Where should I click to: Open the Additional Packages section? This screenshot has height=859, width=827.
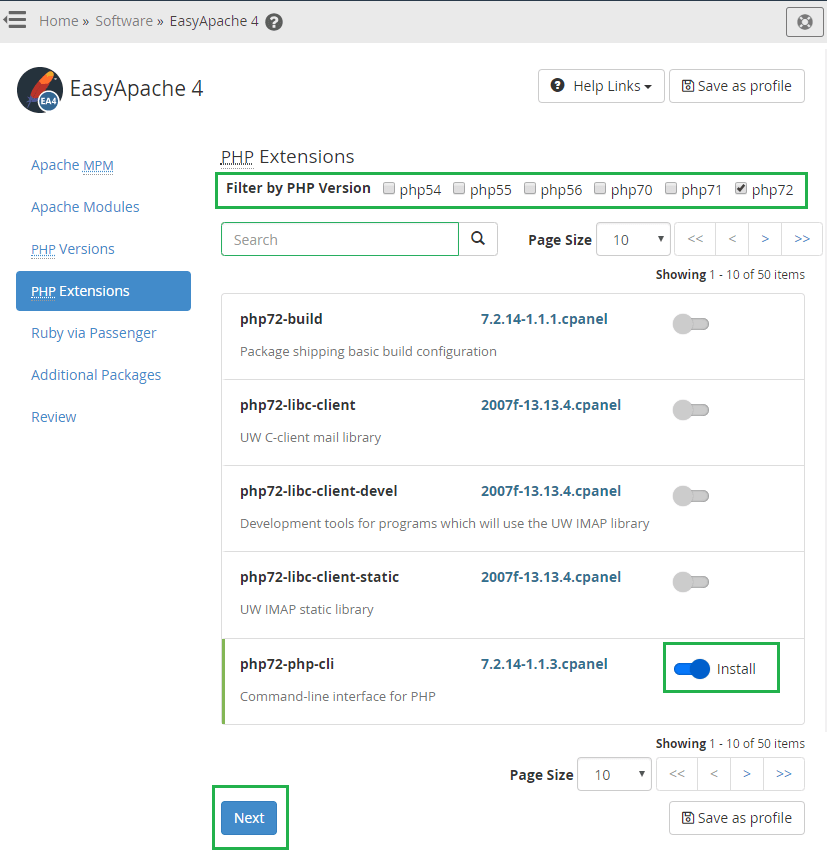(96, 375)
